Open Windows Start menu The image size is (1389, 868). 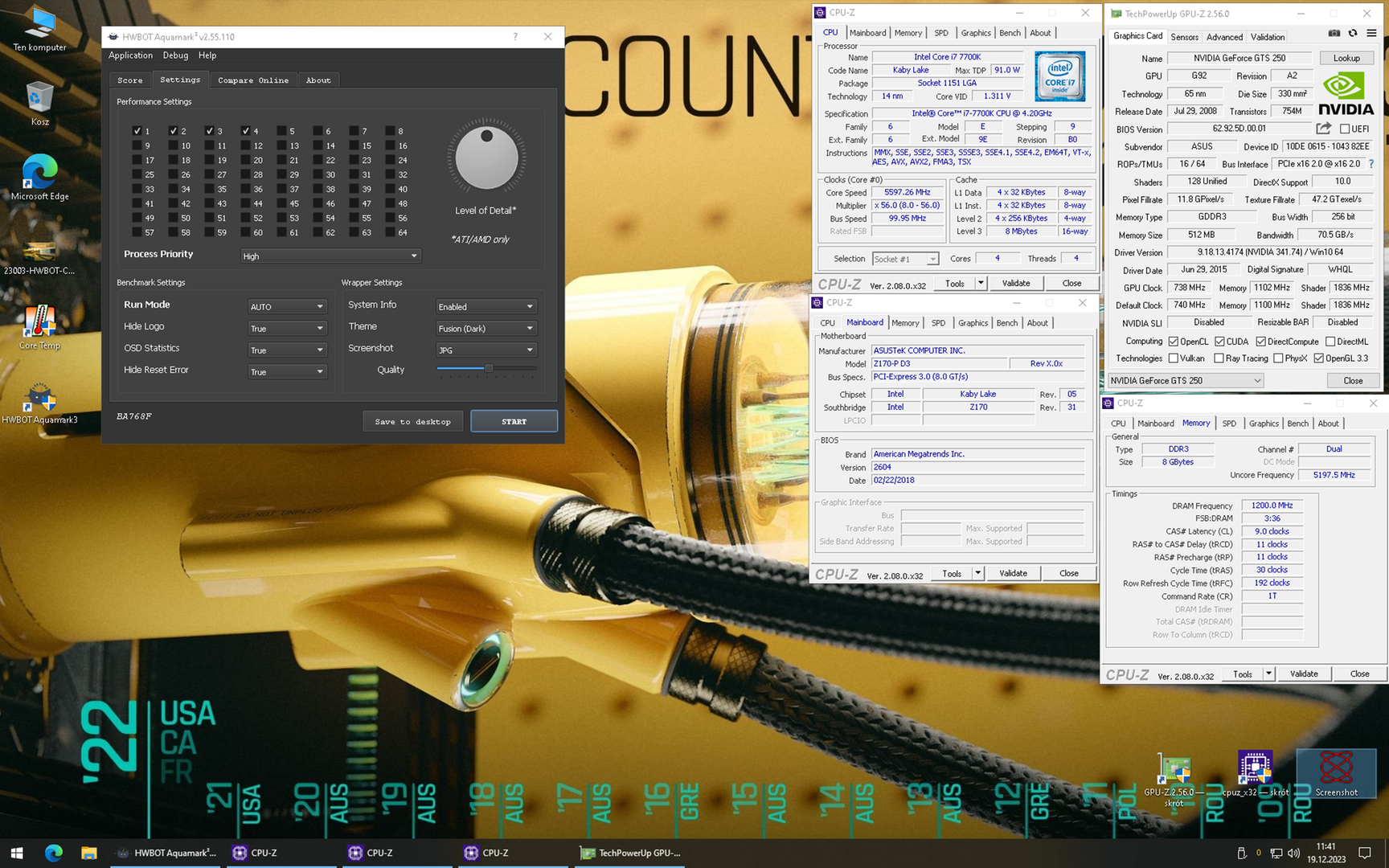(x=17, y=853)
